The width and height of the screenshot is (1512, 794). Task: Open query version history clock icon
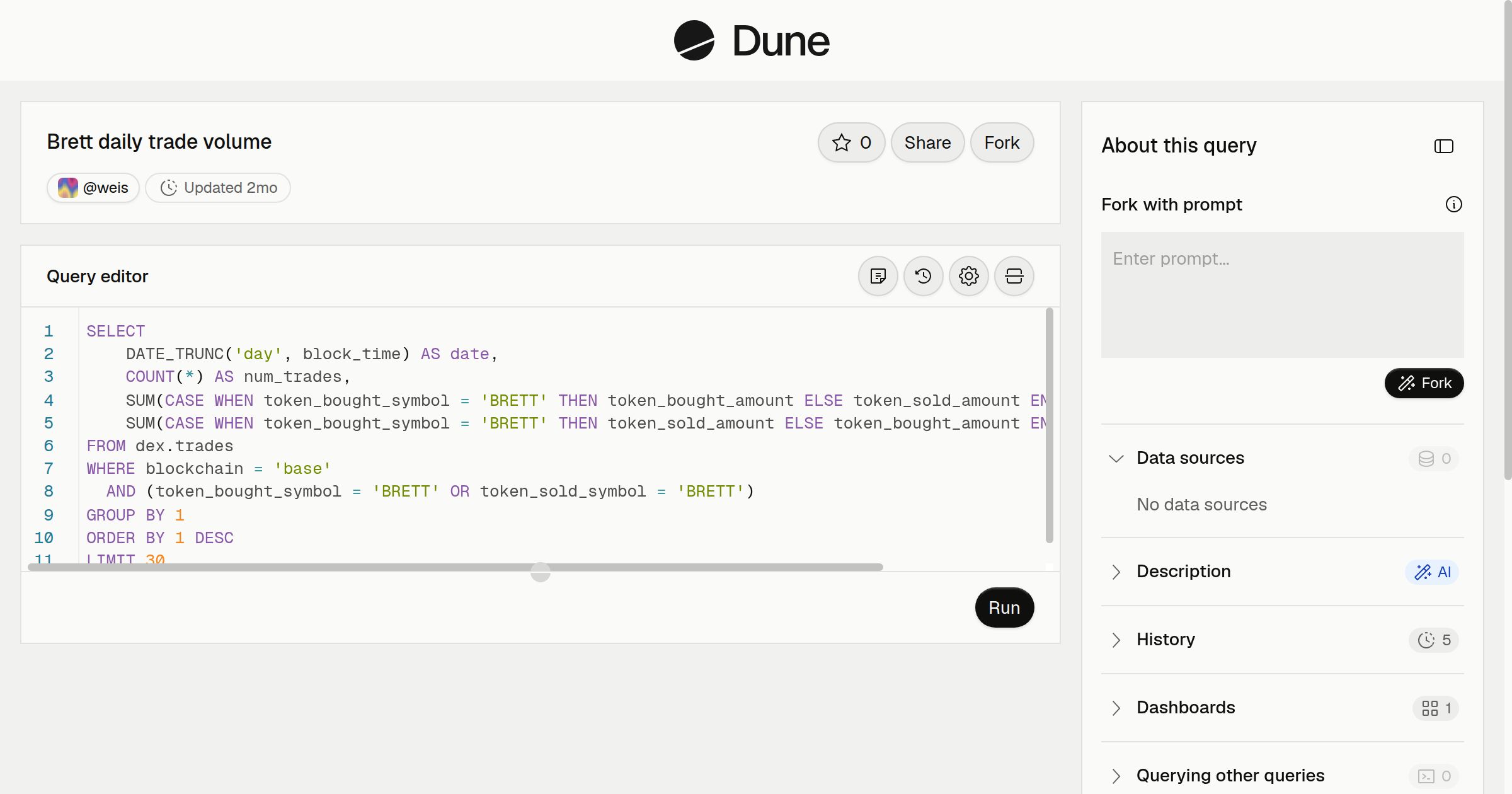point(924,276)
